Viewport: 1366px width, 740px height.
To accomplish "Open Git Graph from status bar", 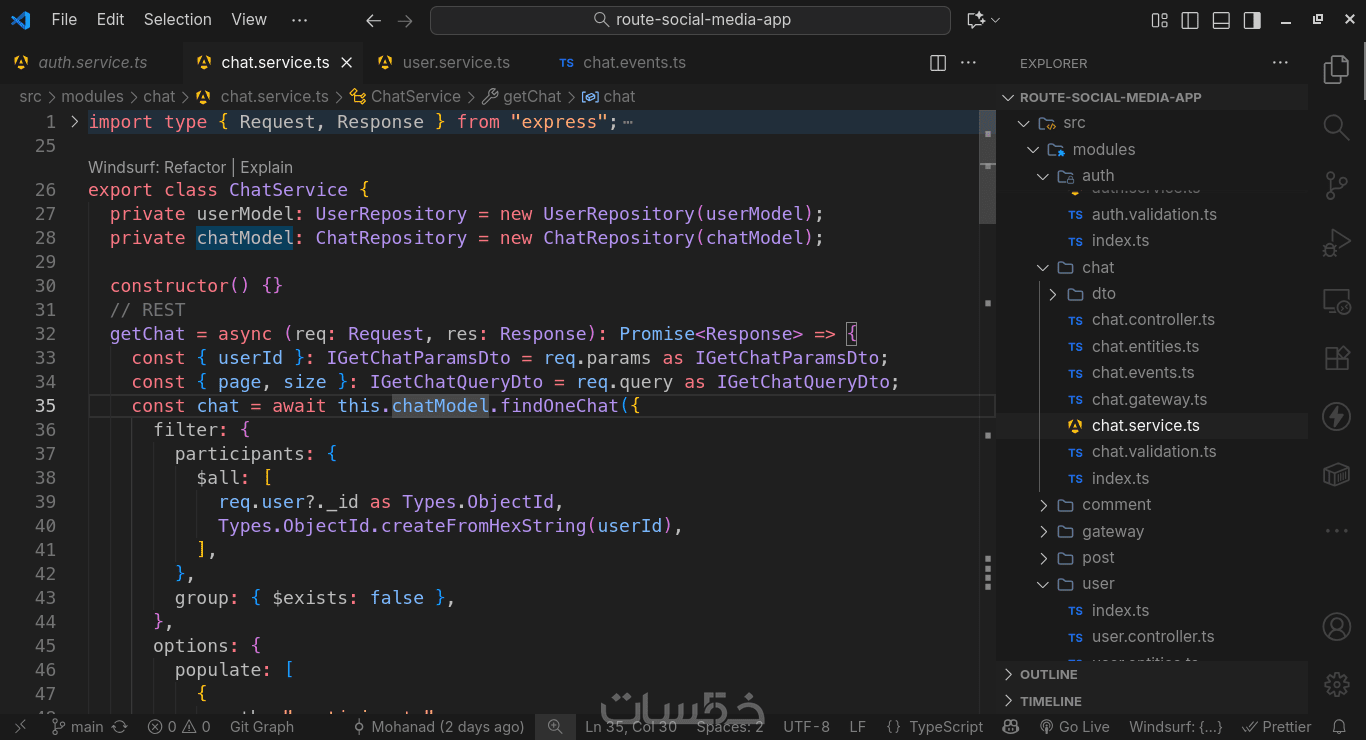I will [x=262, y=727].
